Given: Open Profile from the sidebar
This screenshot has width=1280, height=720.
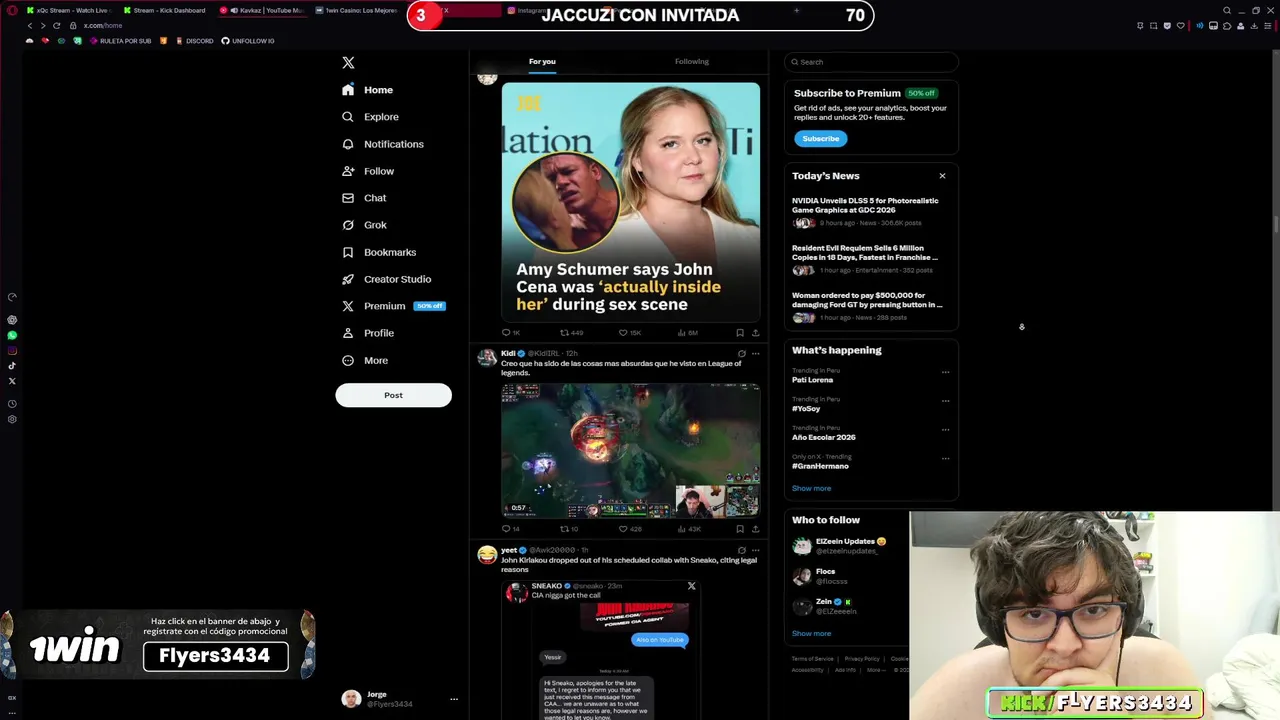Looking at the screenshot, I should [368, 333].
